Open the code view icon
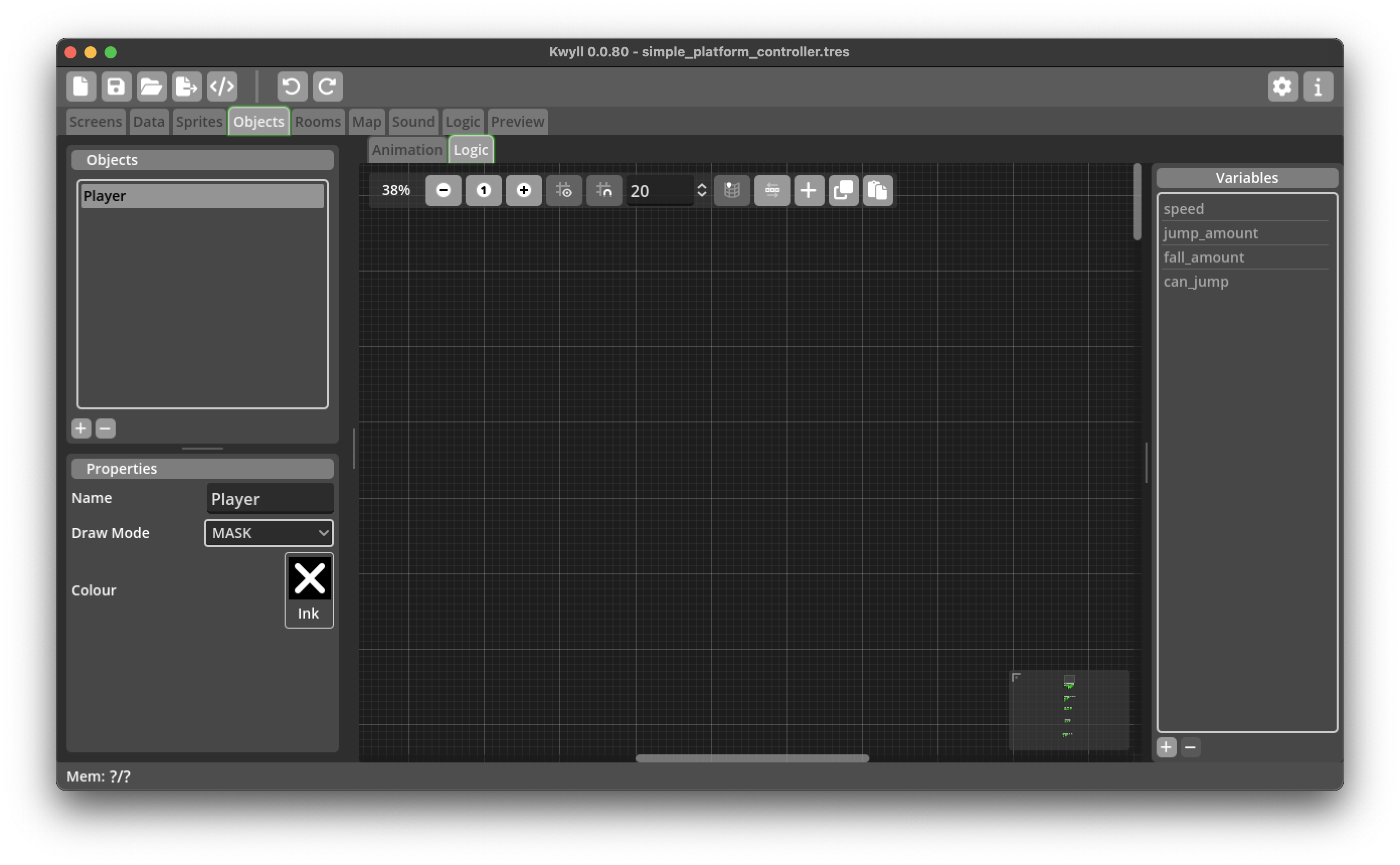This screenshot has width=1400, height=865. pos(222,86)
